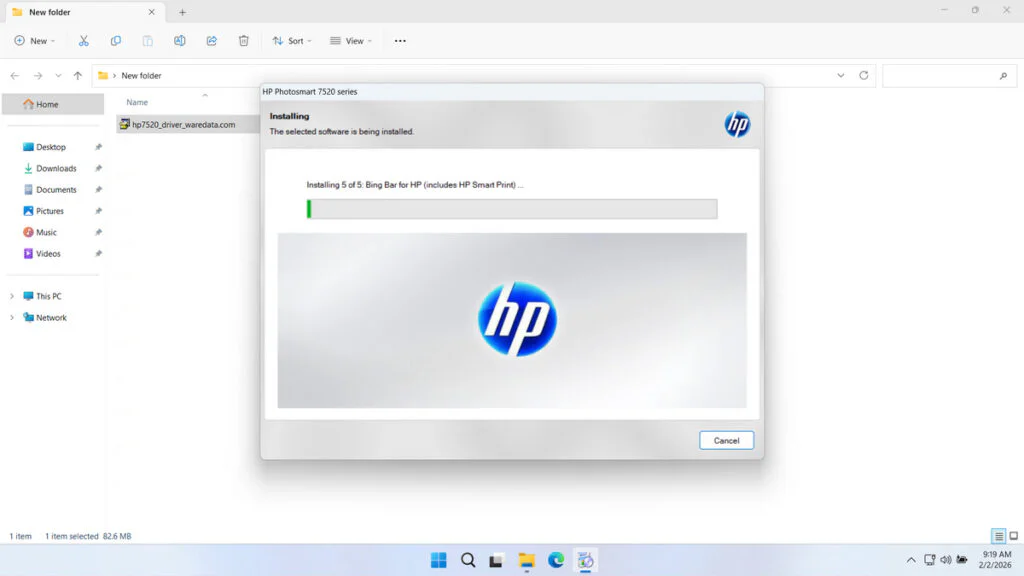Cancel the HP software installation
1024x576 pixels.
pyautogui.click(x=726, y=440)
